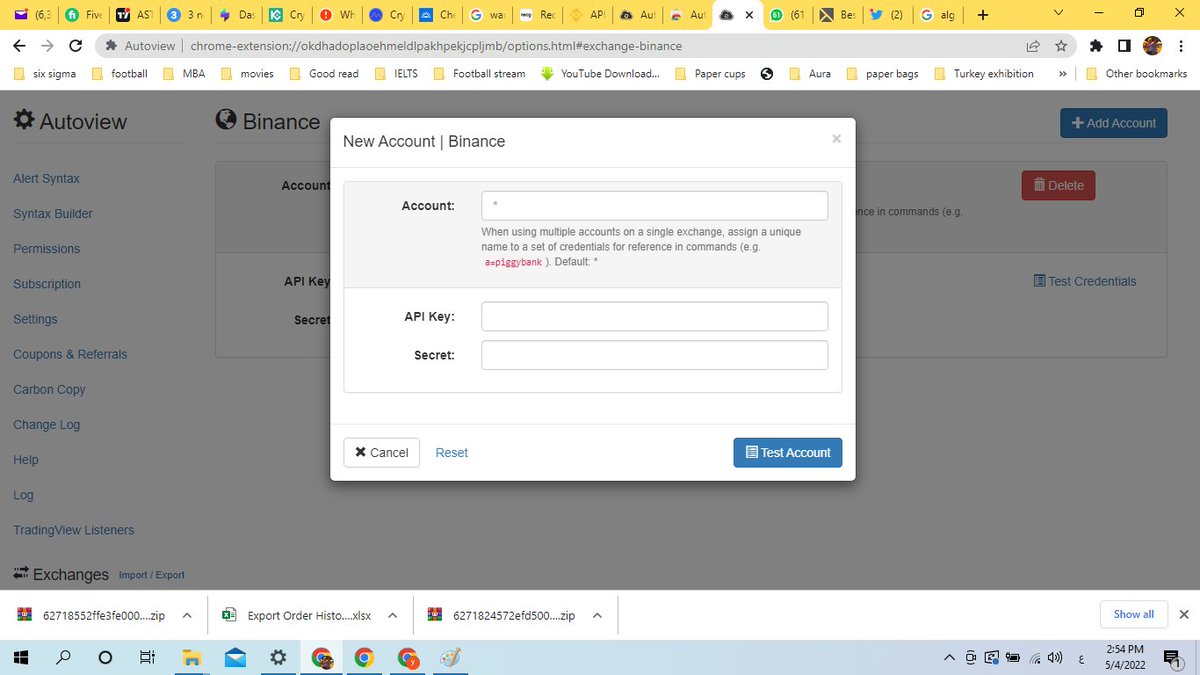
Task: Click the Autoview gear logo icon
Action: [23, 121]
